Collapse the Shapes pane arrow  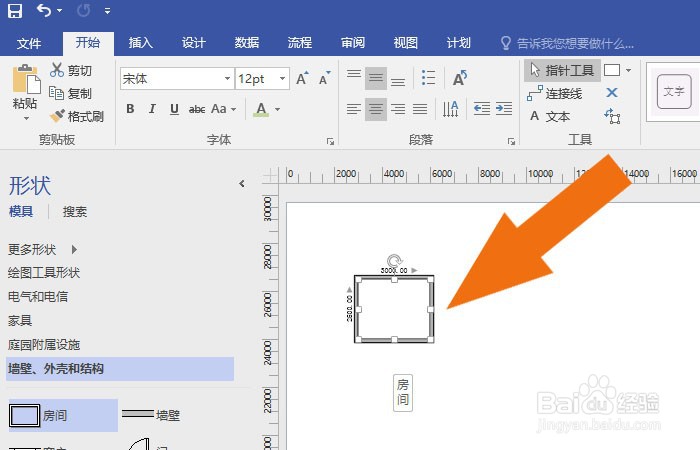(x=242, y=183)
